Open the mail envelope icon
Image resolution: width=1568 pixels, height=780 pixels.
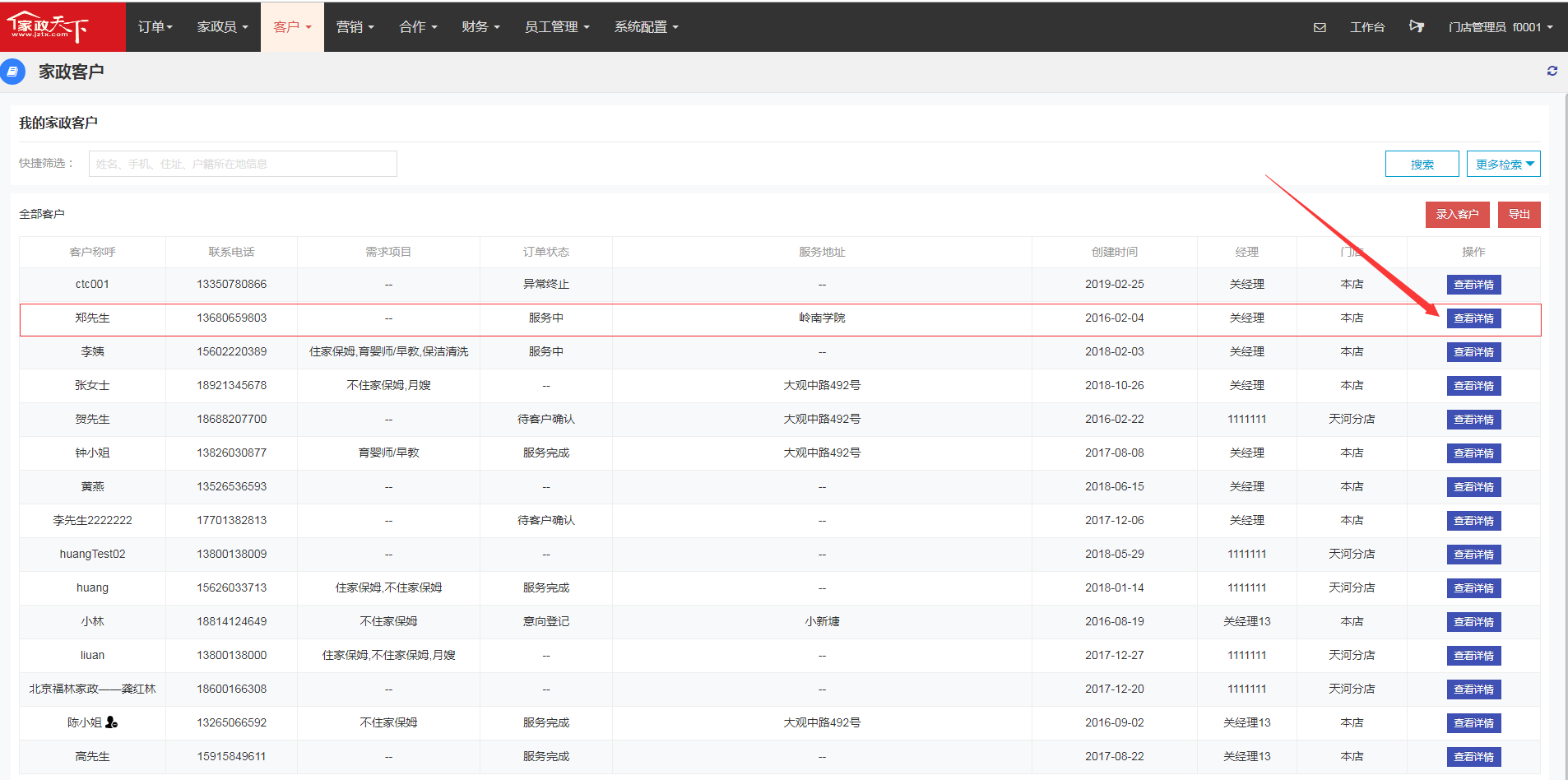1320,27
